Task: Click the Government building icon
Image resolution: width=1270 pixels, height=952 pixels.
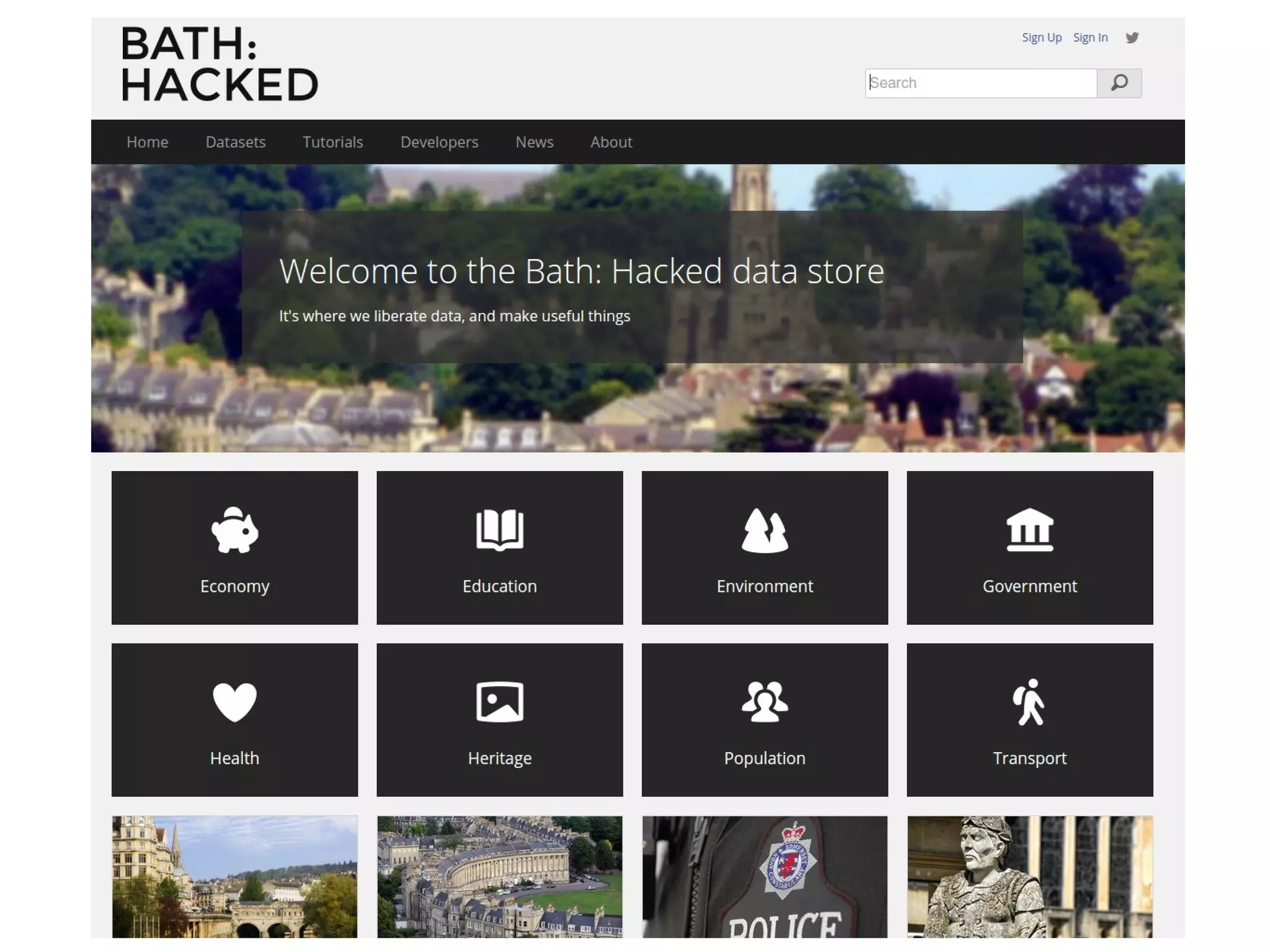Action: (x=1029, y=530)
